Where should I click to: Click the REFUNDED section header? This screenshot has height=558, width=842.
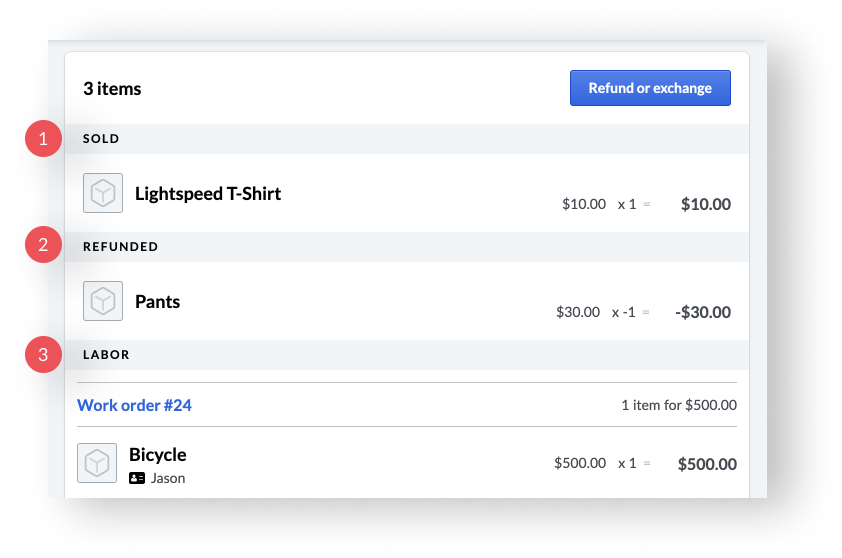point(407,247)
